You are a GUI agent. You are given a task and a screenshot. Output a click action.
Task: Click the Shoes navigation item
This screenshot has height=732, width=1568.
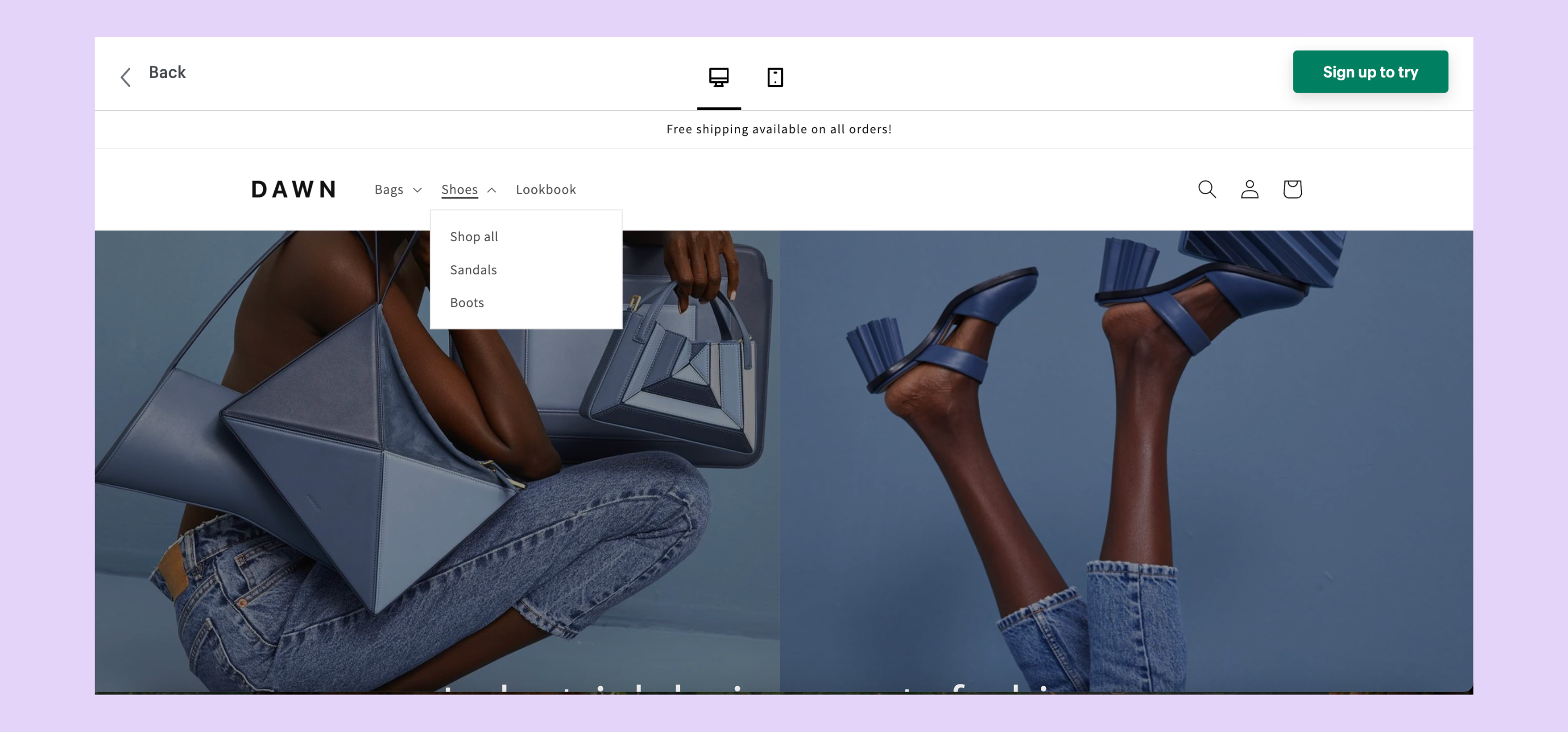point(459,189)
